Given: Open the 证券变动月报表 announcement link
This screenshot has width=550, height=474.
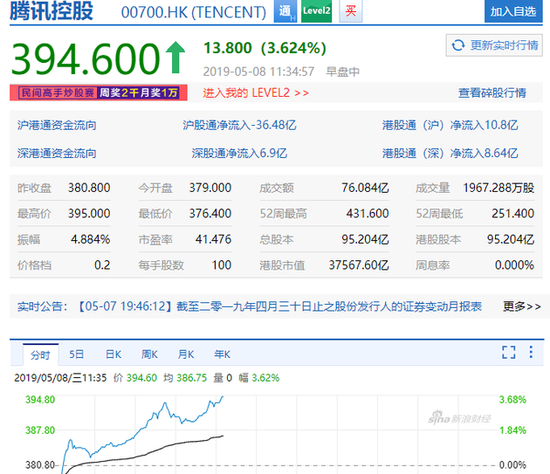Looking at the screenshot, I should pos(280,306).
